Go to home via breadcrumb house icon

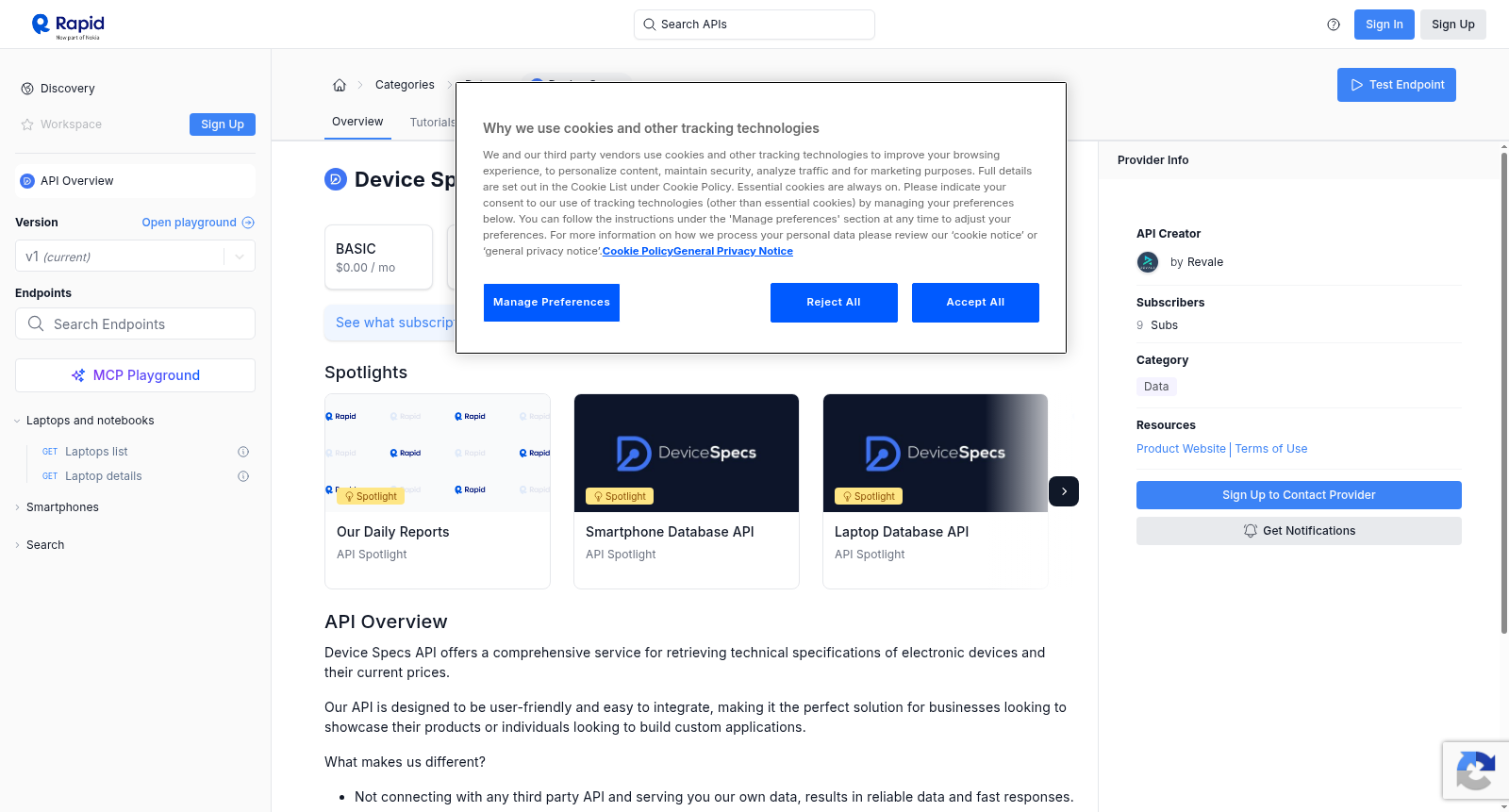pos(340,85)
